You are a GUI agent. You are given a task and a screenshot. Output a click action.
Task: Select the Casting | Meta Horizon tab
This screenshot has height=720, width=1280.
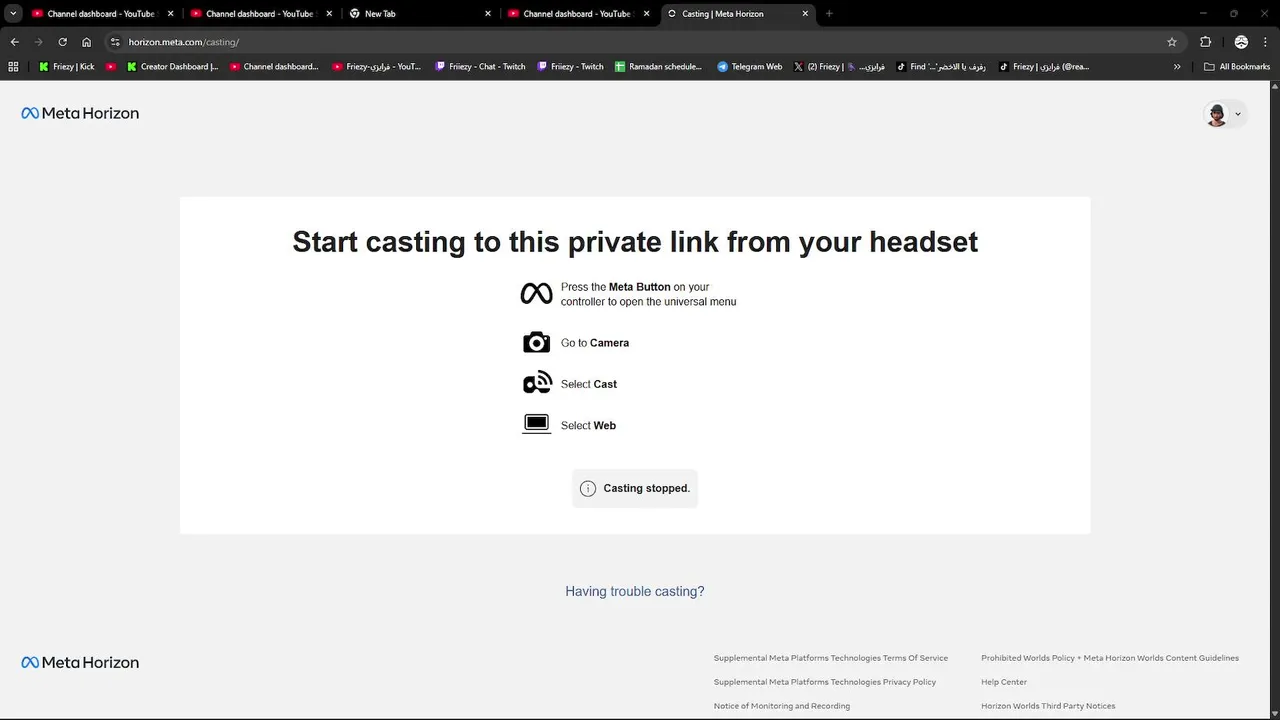[x=738, y=14]
